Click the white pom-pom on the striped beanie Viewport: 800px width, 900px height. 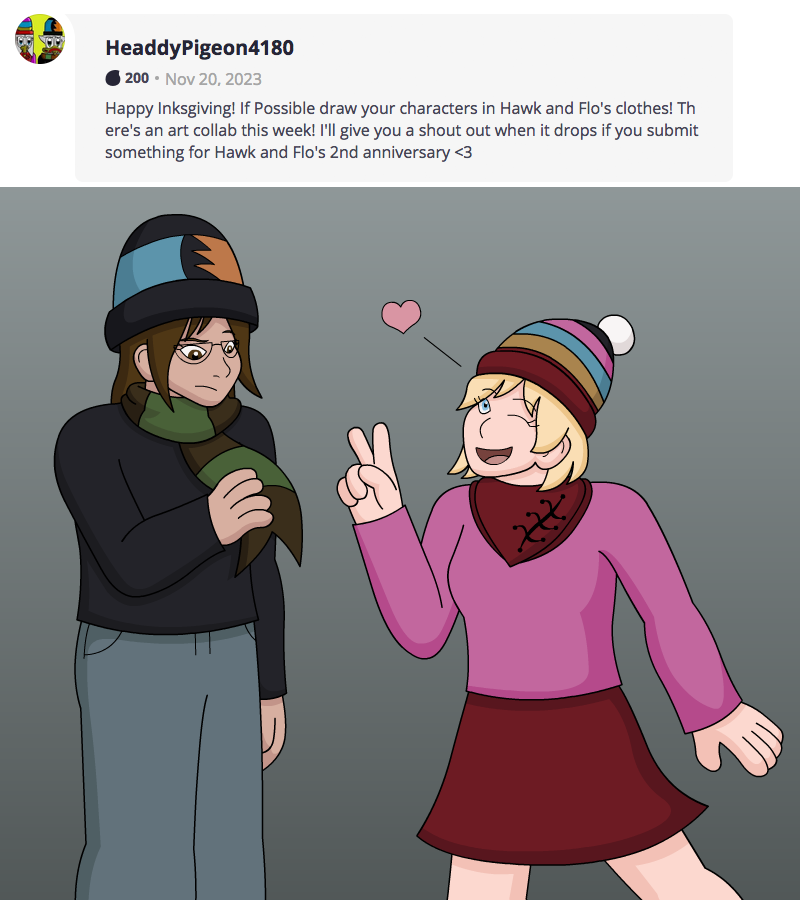[x=615, y=335]
